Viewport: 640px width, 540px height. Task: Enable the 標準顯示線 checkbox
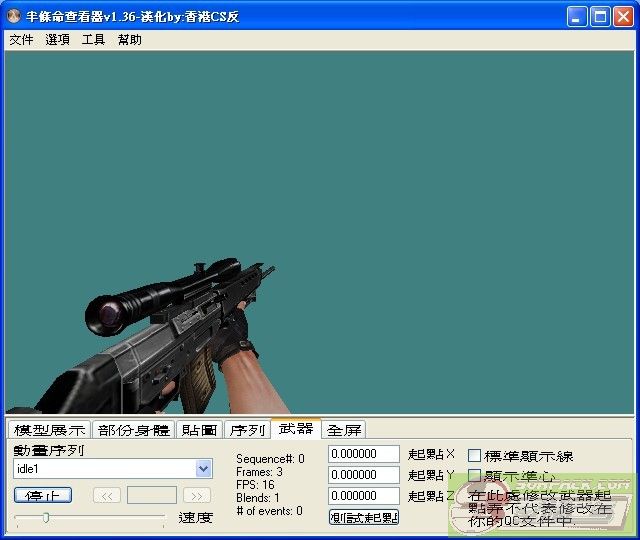point(475,456)
